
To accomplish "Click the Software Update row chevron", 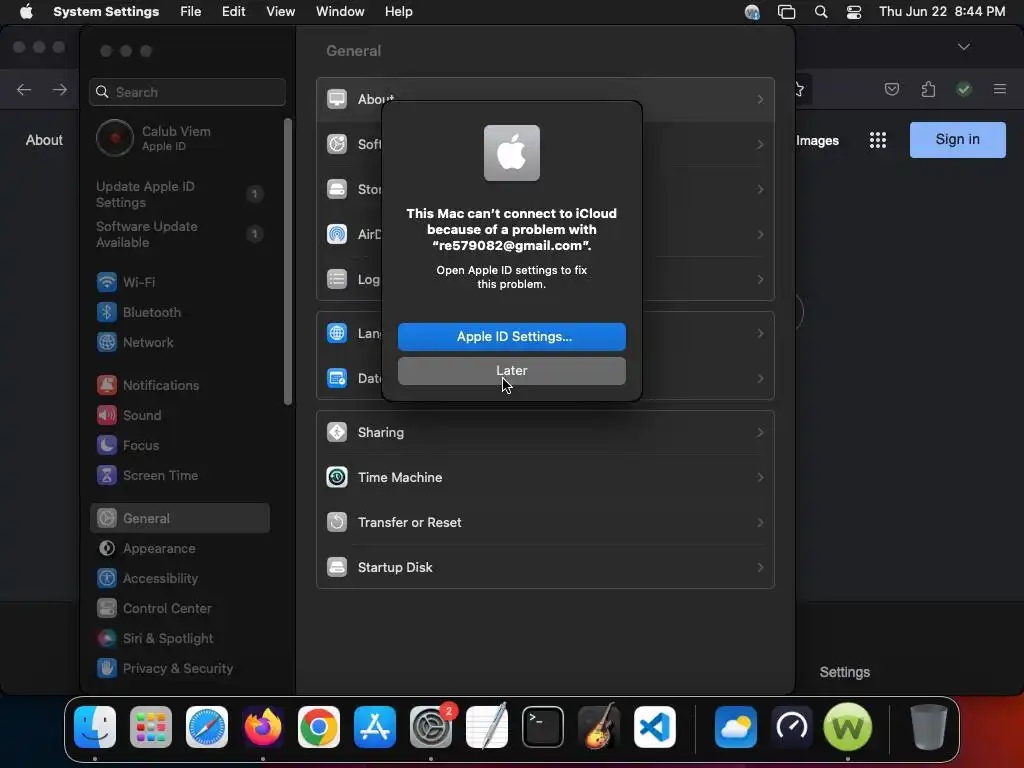I will click(760, 144).
